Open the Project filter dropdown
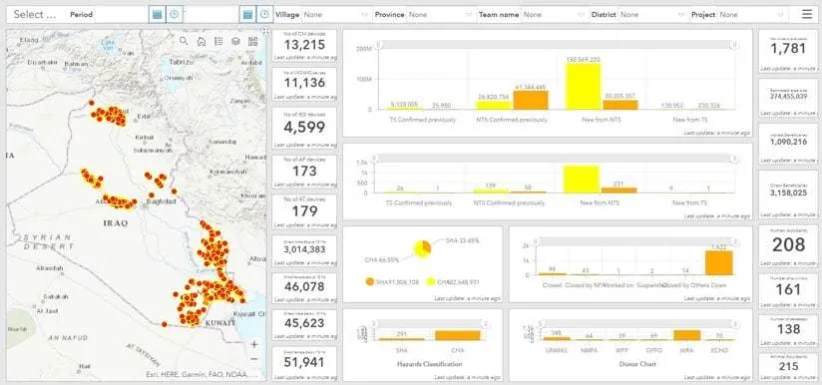The width and height of the screenshot is (822, 385). coord(753,15)
